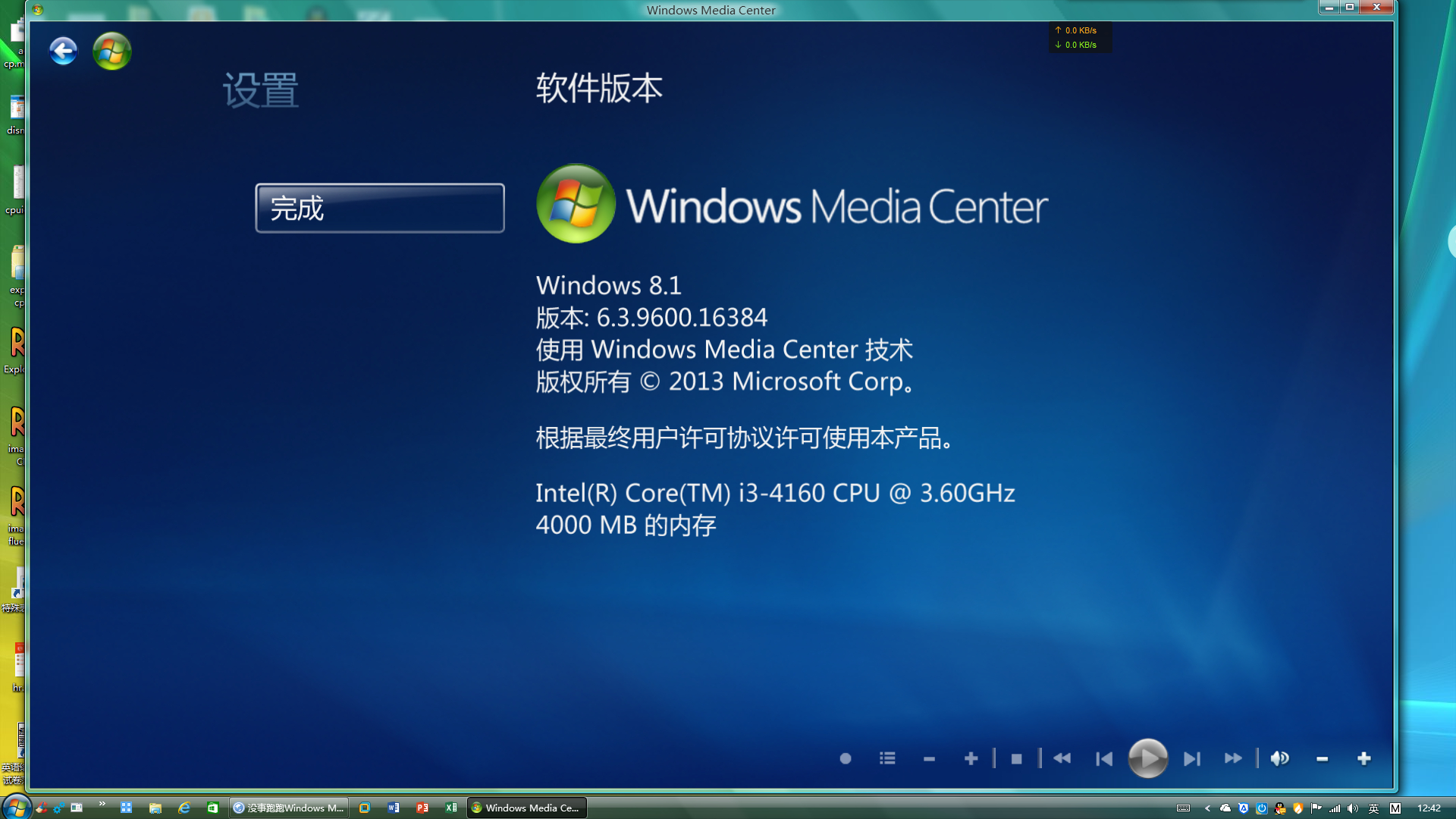1456x819 pixels.
Task: Click the network speed monitor overlay
Action: coord(1080,37)
